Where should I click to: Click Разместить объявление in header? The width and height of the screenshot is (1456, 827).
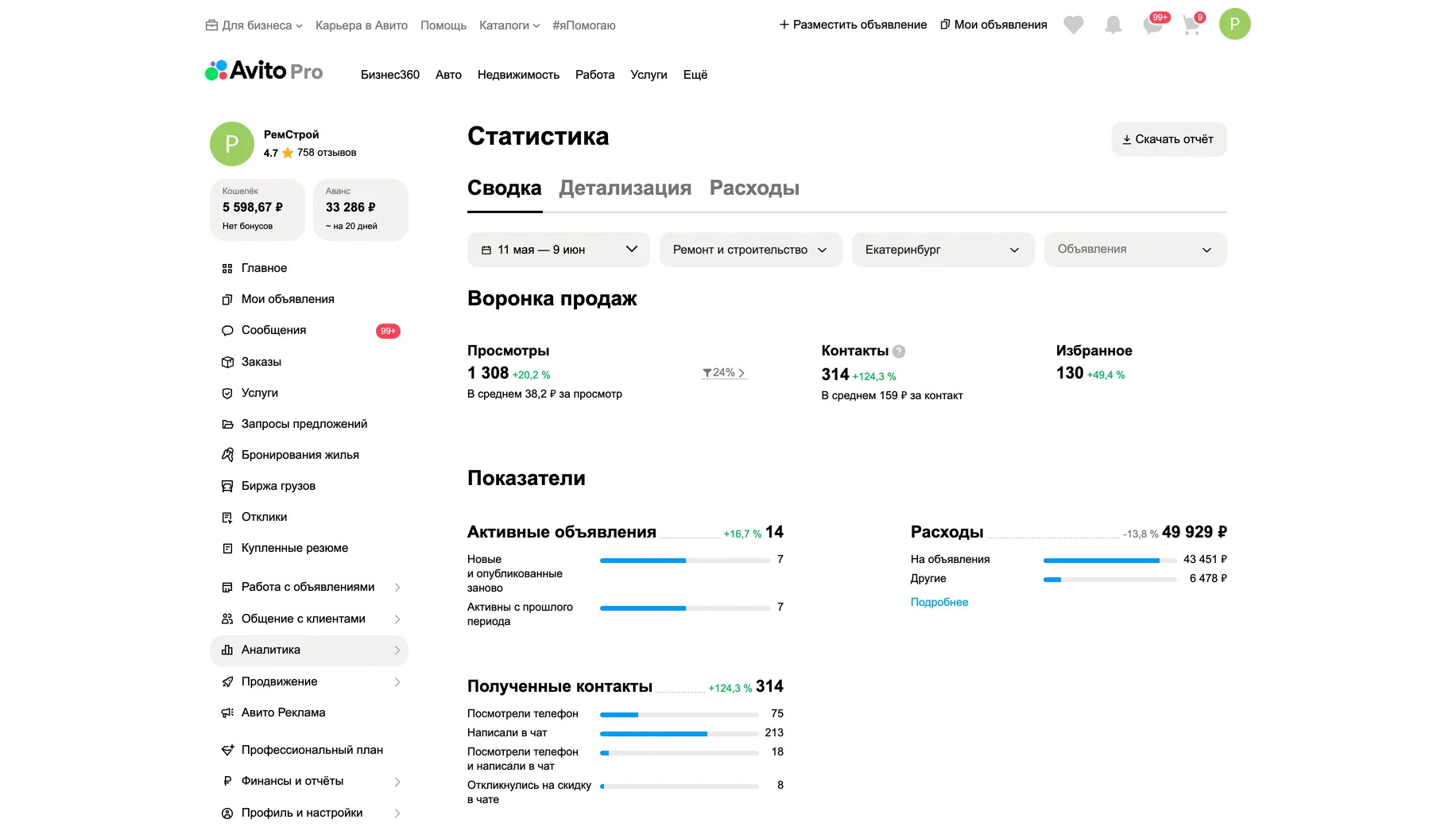tap(853, 25)
